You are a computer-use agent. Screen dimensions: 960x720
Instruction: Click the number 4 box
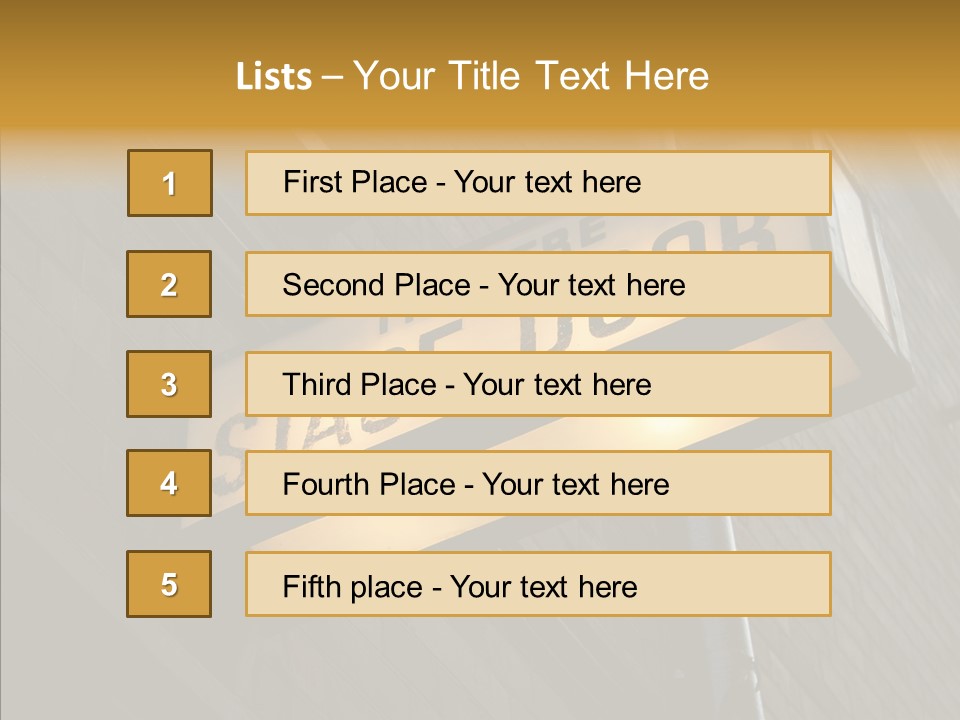coord(169,483)
